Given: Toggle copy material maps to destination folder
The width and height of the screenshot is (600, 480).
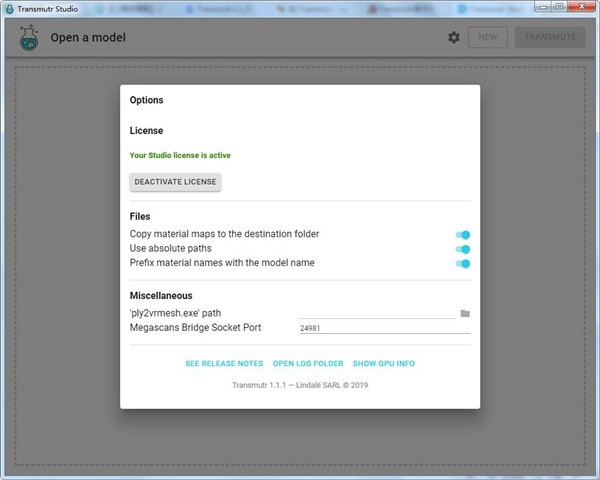Looking at the screenshot, I should (462, 235).
